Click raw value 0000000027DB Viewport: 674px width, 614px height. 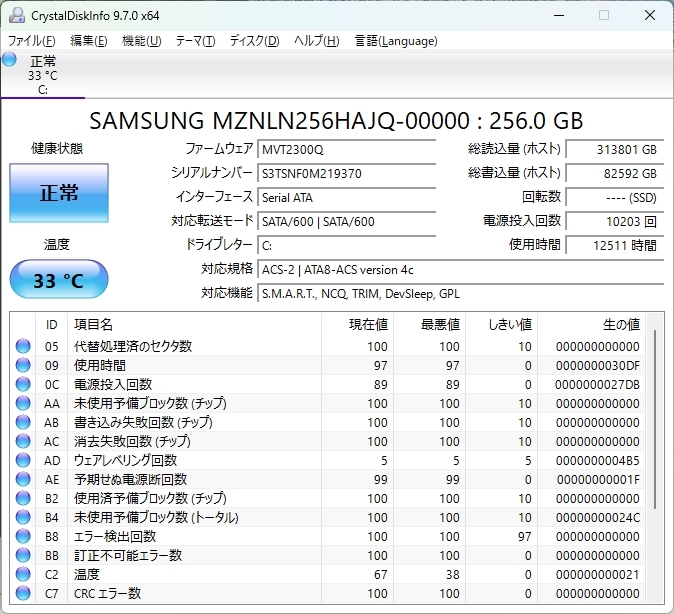tap(597, 384)
